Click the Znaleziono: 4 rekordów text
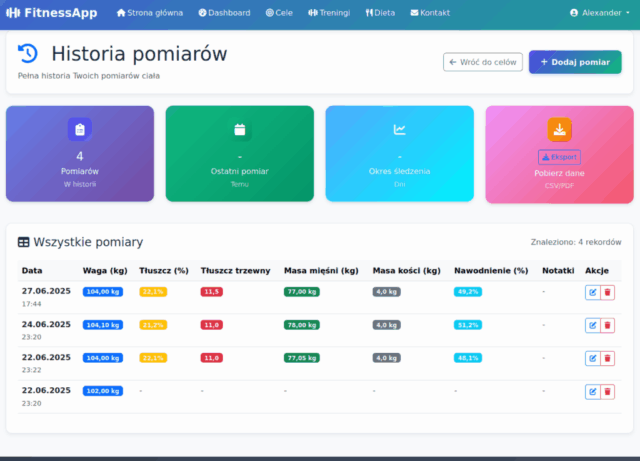 (x=576, y=242)
